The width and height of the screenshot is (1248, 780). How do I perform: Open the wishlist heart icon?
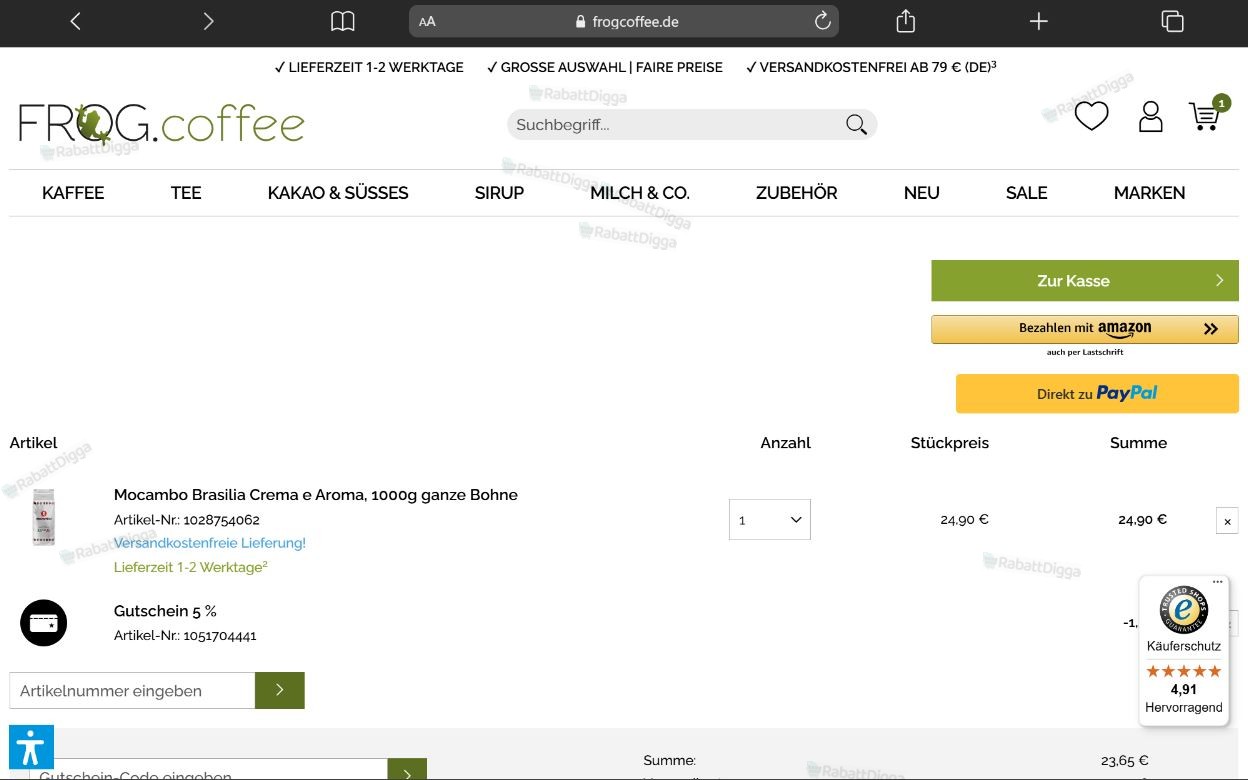point(1091,116)
